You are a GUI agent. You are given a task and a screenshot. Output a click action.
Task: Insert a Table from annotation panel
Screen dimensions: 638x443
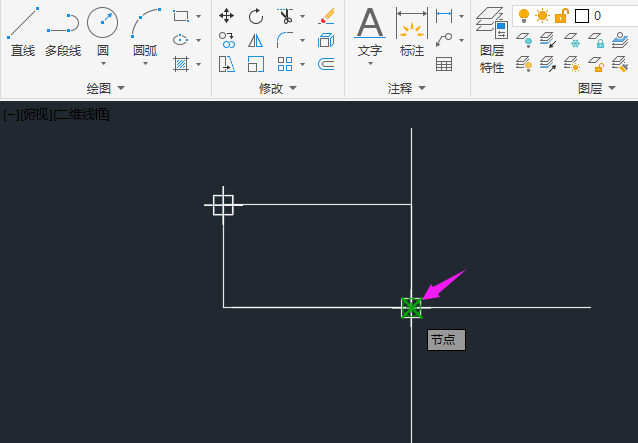click(x=444, y=64)
